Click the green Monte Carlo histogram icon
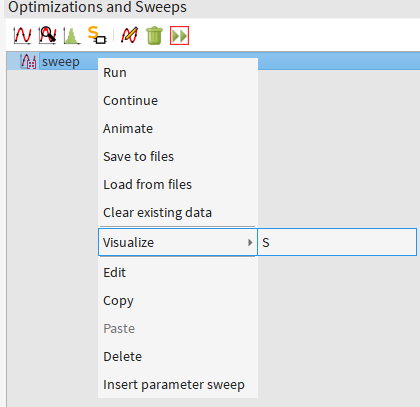 pyautogui.click(x=72, y=35)
